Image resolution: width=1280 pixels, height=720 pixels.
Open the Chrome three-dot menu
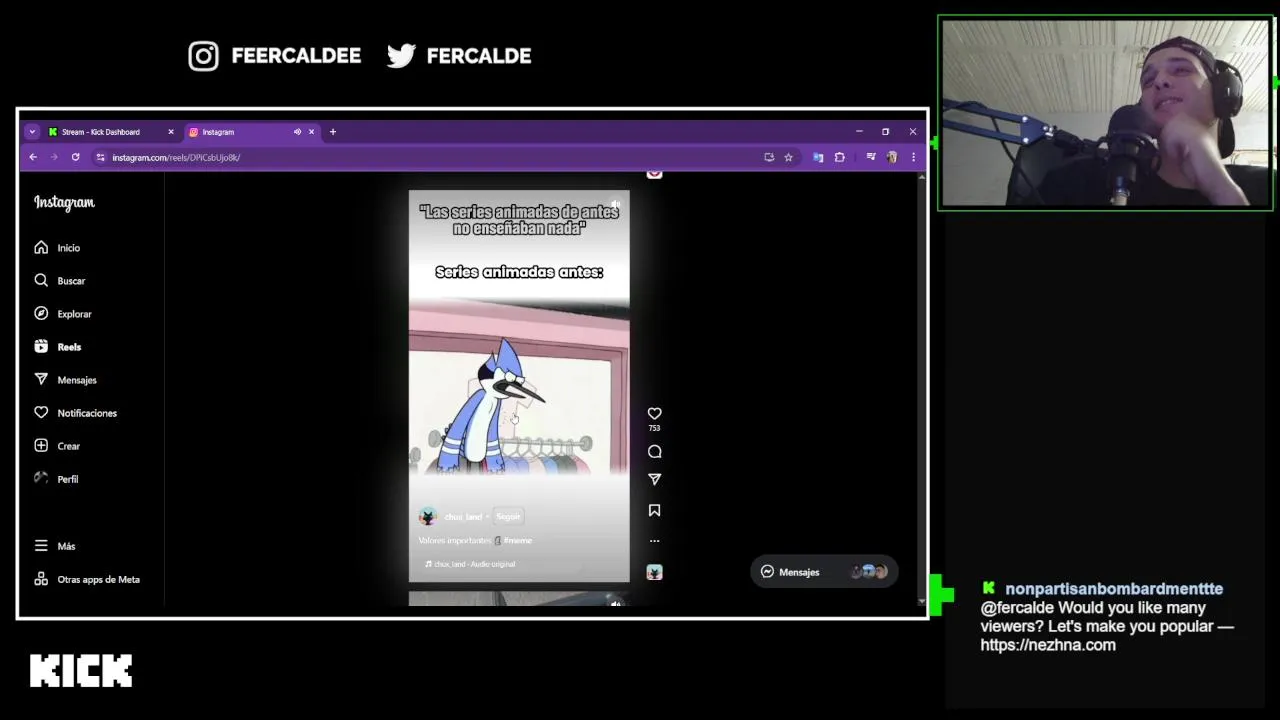click(913, 157)
